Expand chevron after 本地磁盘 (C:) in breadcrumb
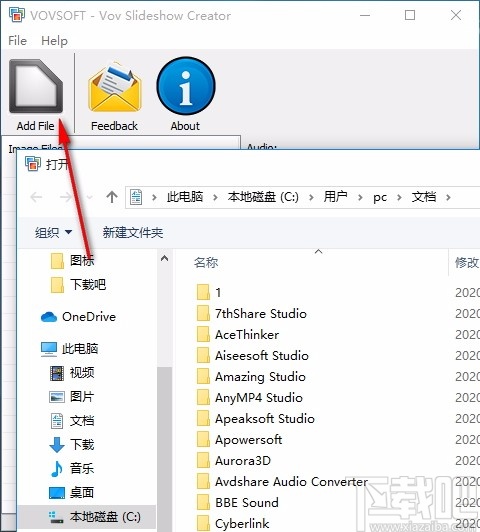Viewport: 480px width, 532px height. [x=311, y=197]
